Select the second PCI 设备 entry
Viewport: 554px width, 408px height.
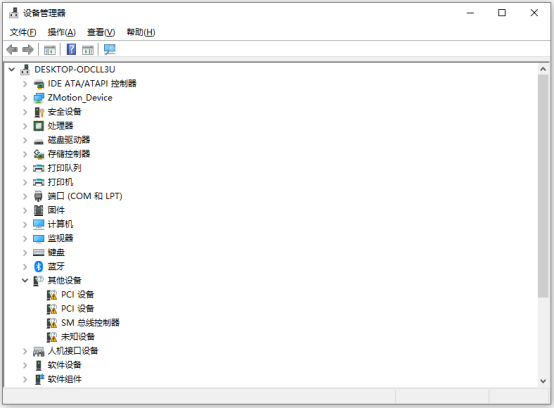pos(77,309)
